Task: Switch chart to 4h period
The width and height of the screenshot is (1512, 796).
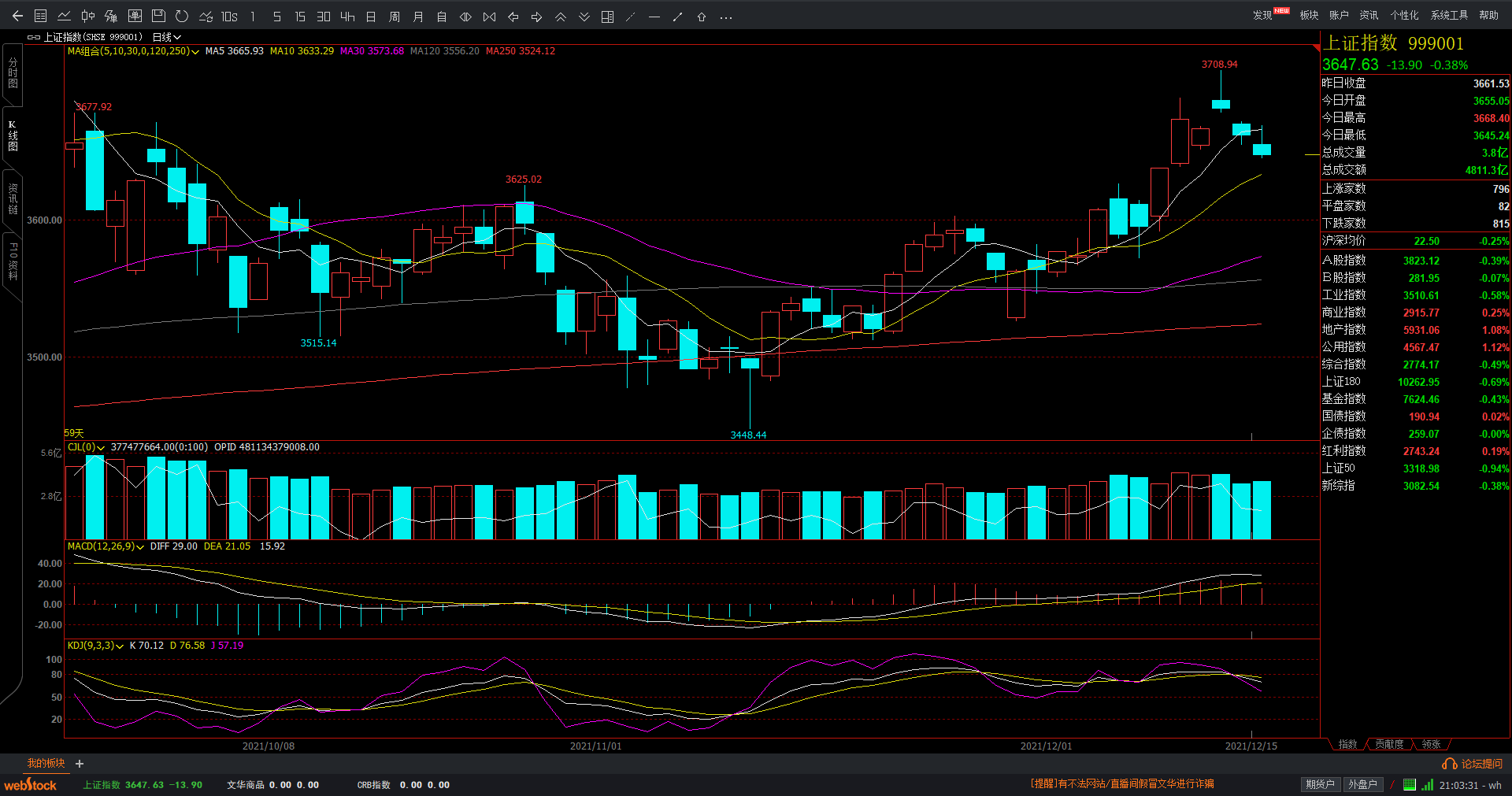Action: (x=347, y=17)
